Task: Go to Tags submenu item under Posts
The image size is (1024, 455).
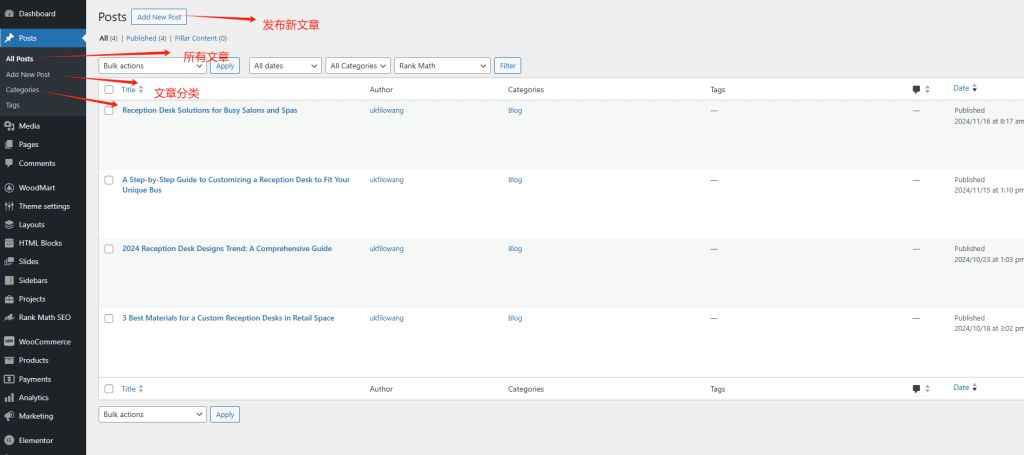Action: (x=12, y=105)
